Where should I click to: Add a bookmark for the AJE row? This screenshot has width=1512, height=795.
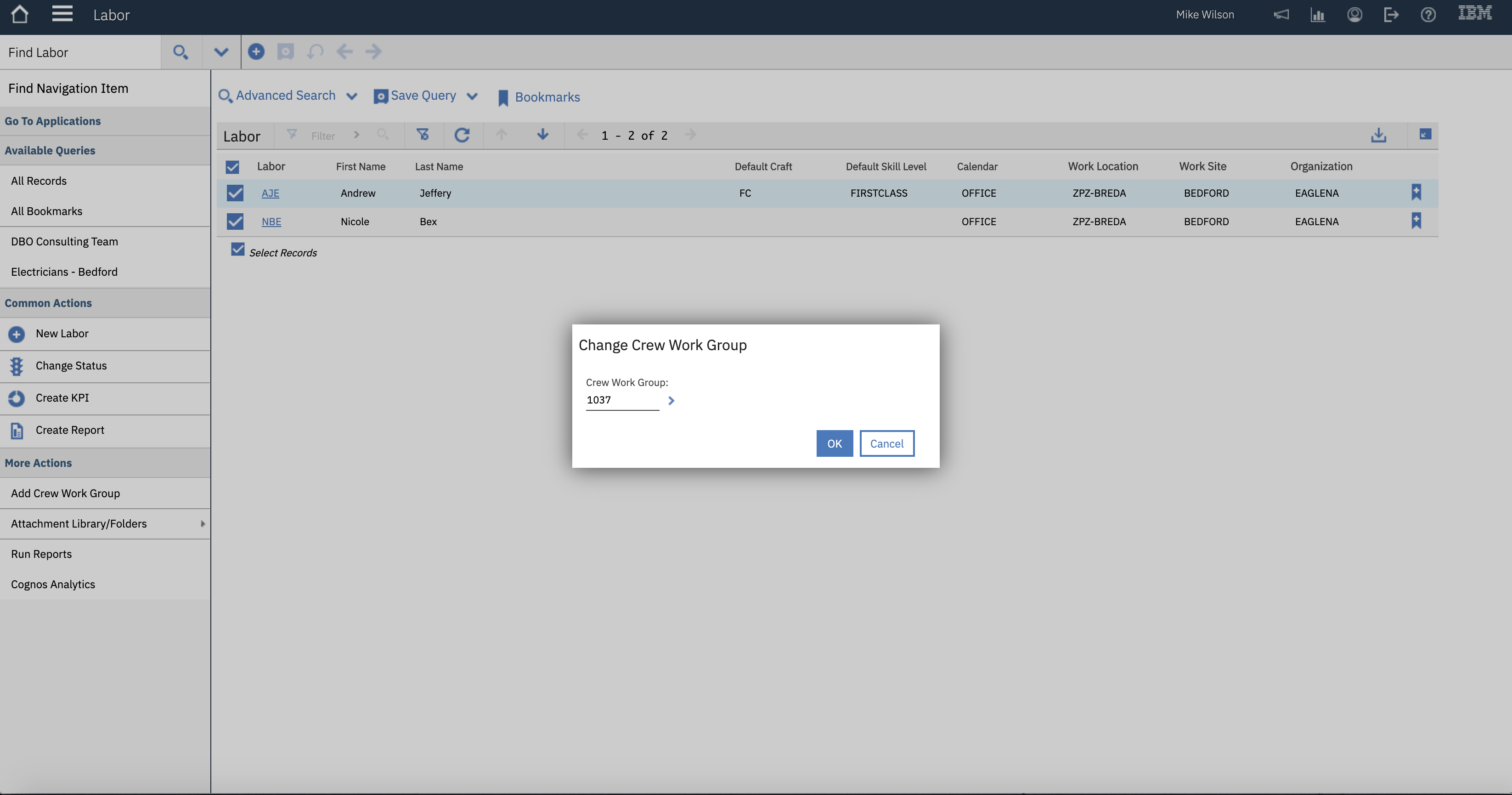click(1416, 192)
